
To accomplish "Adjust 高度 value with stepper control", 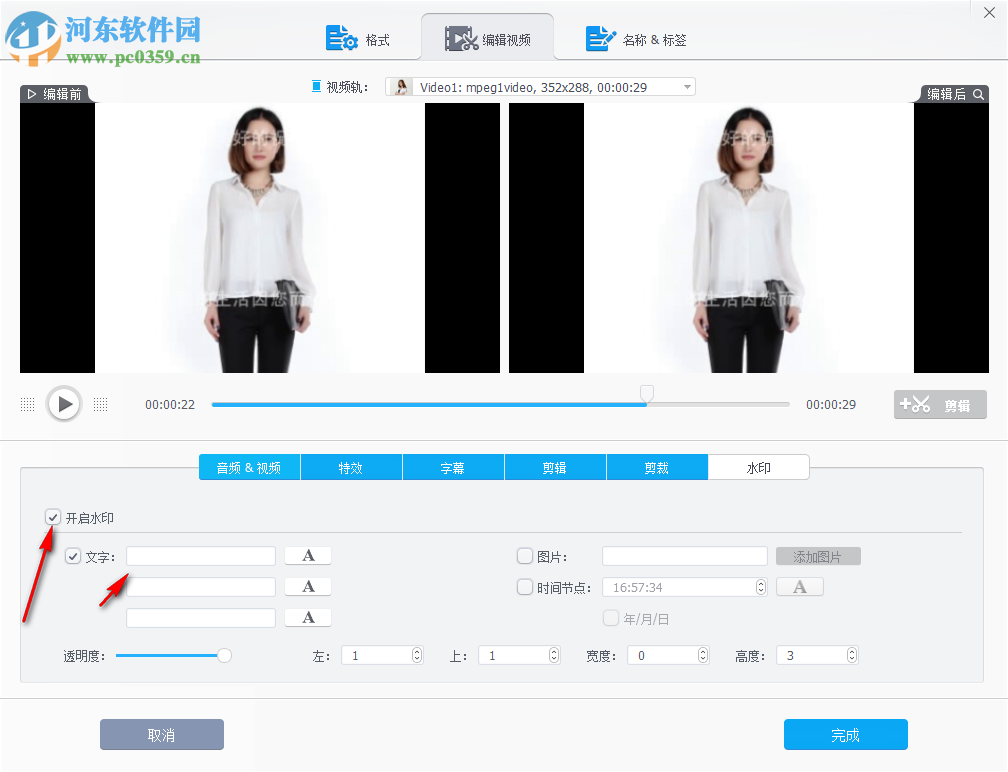I will click(850, 655).
